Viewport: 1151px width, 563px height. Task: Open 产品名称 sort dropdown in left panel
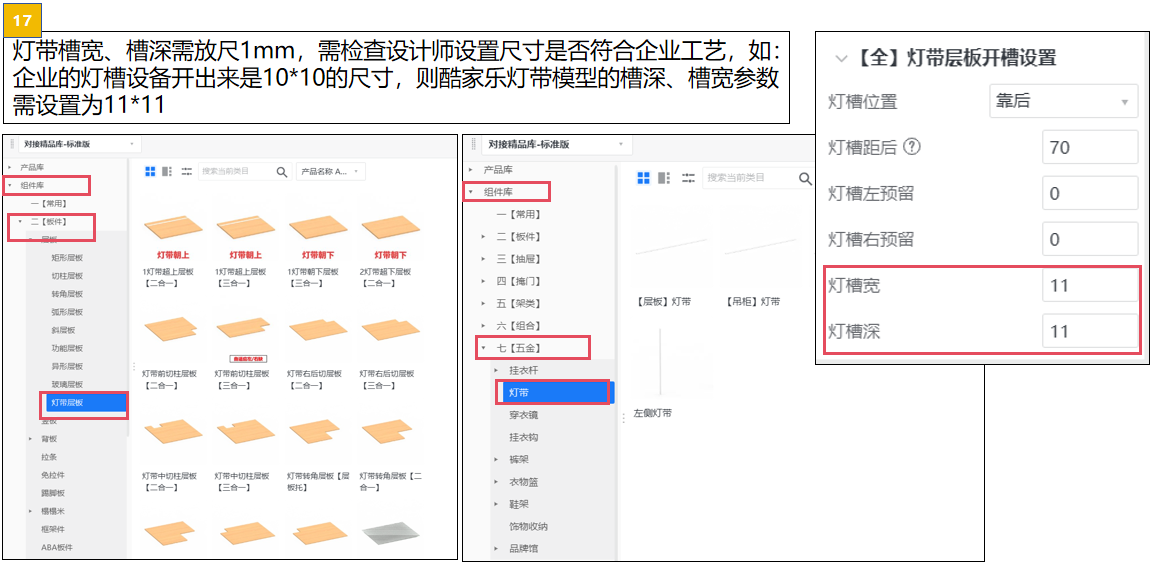coord(330,172)
